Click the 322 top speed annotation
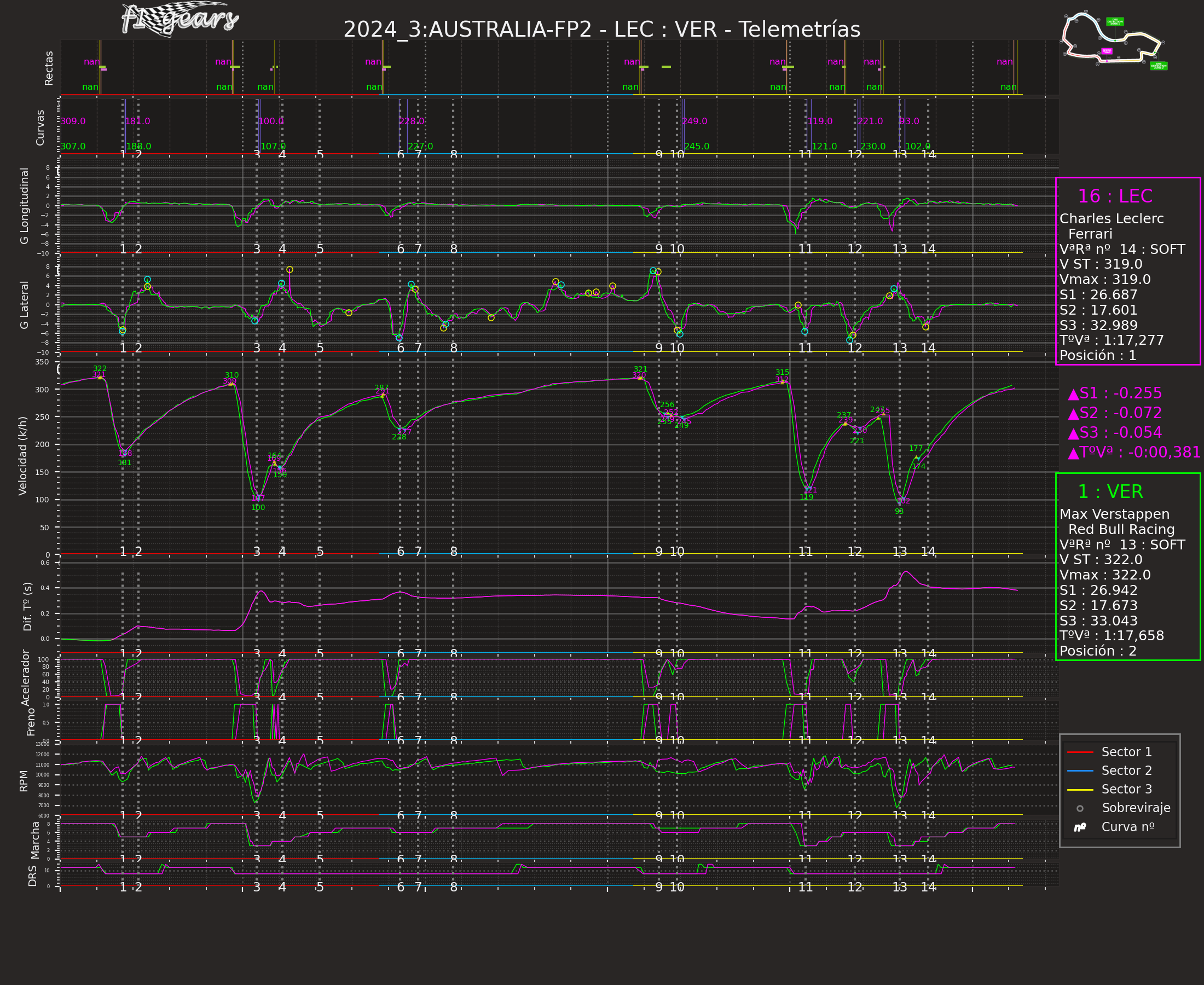The image size is (1204, 985). coord(100,369)
